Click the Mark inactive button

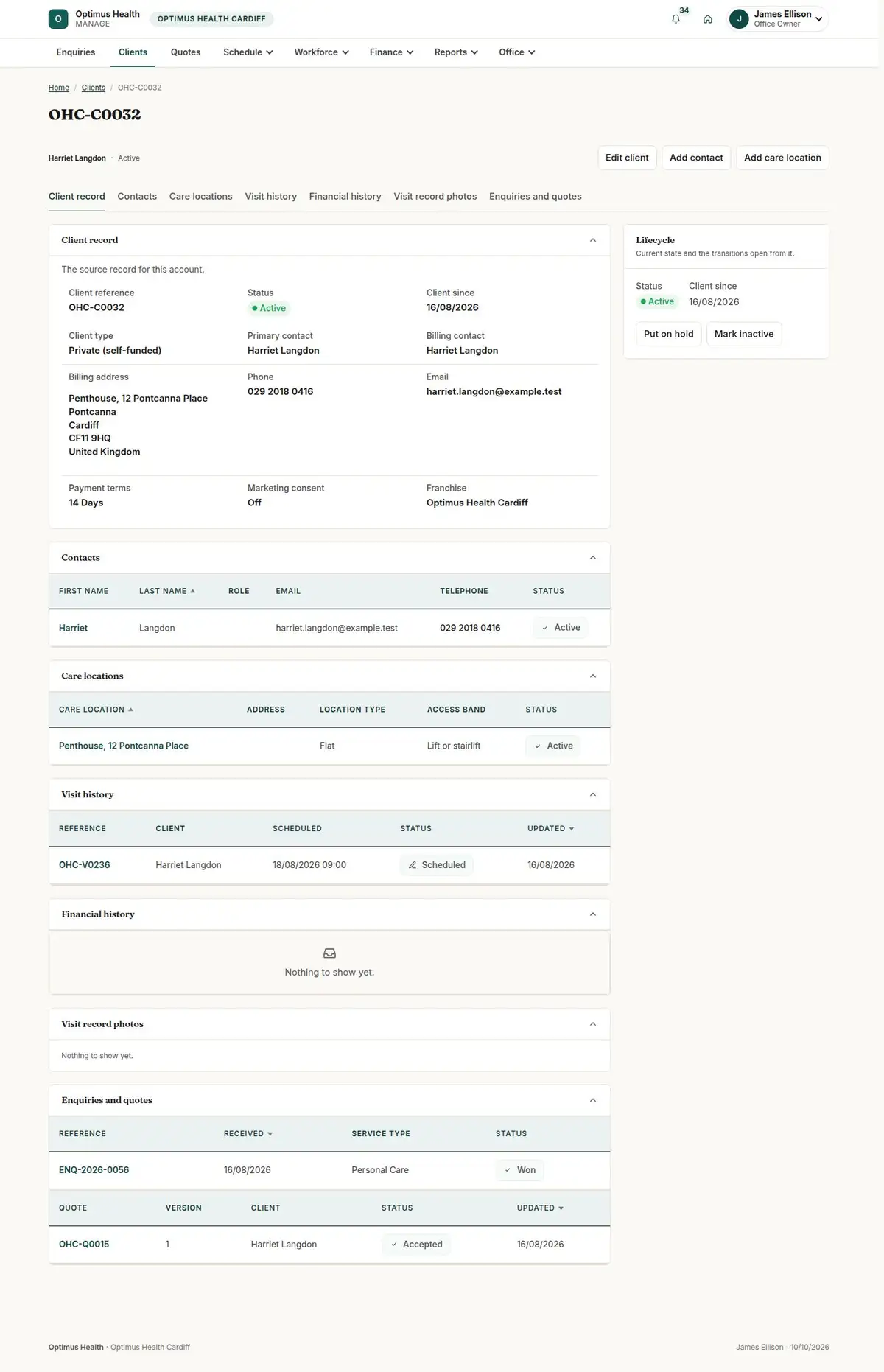tap(744, 334)
